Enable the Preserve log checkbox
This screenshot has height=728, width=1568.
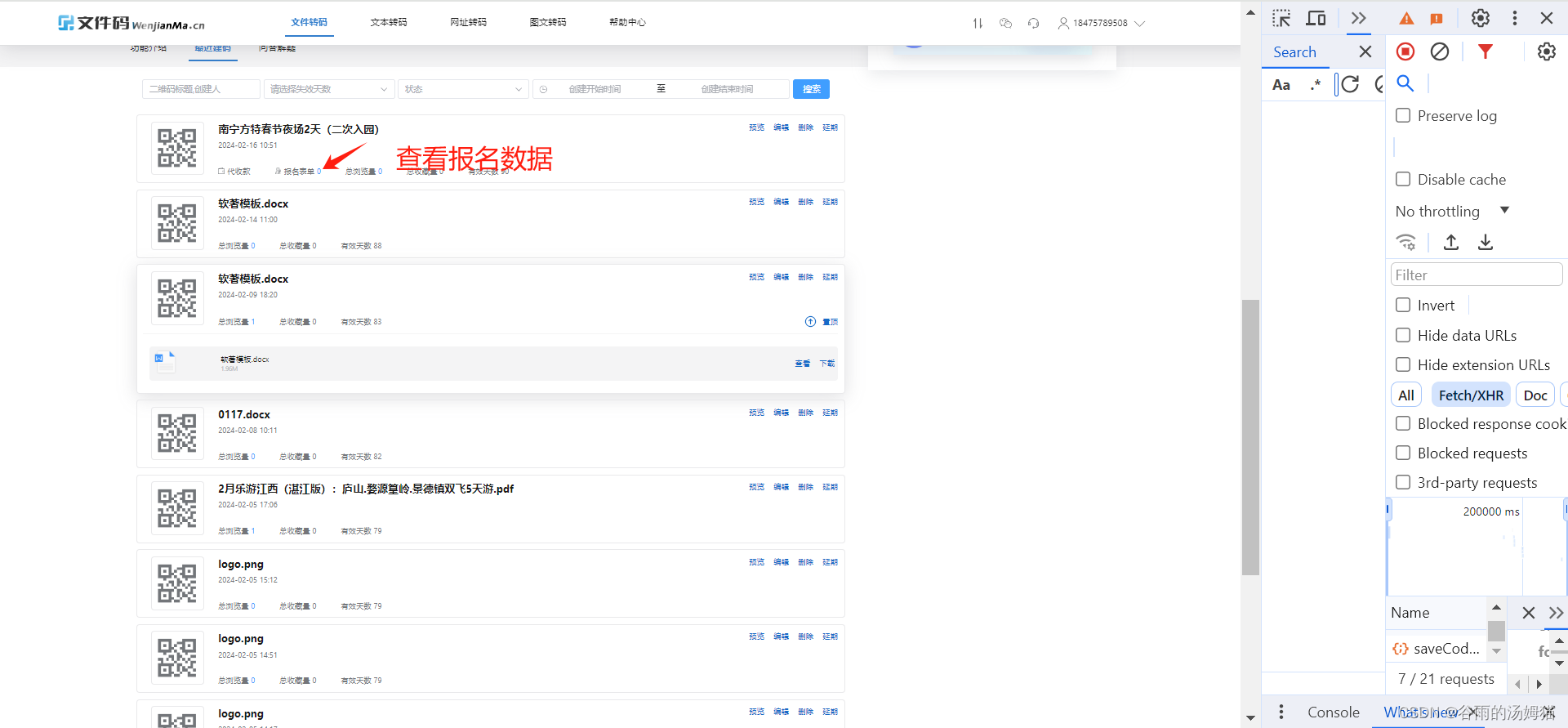(1403, 115)
